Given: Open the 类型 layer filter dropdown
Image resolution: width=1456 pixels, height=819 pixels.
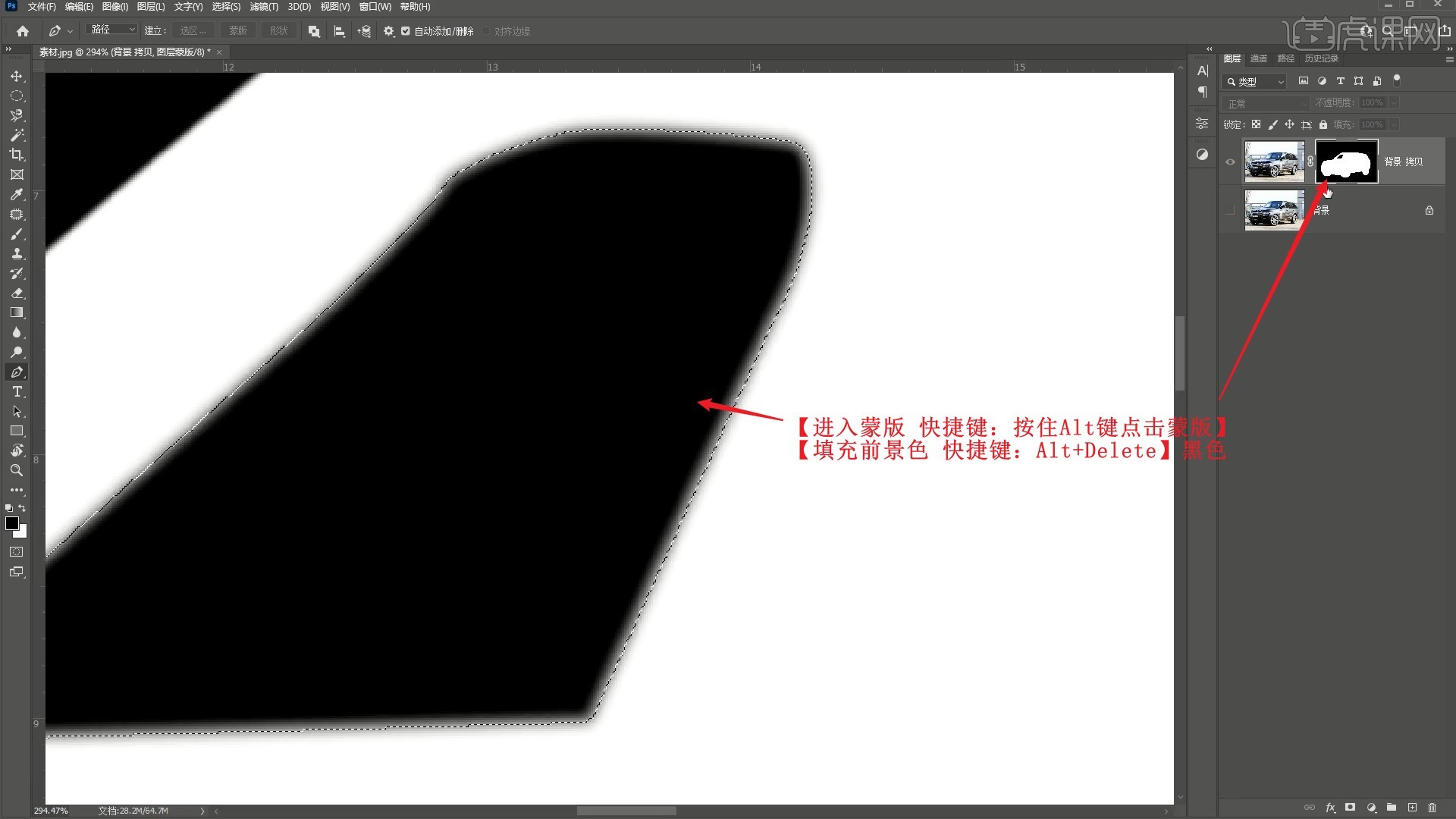Looking at the screenshot, I should click(1255, 81).
